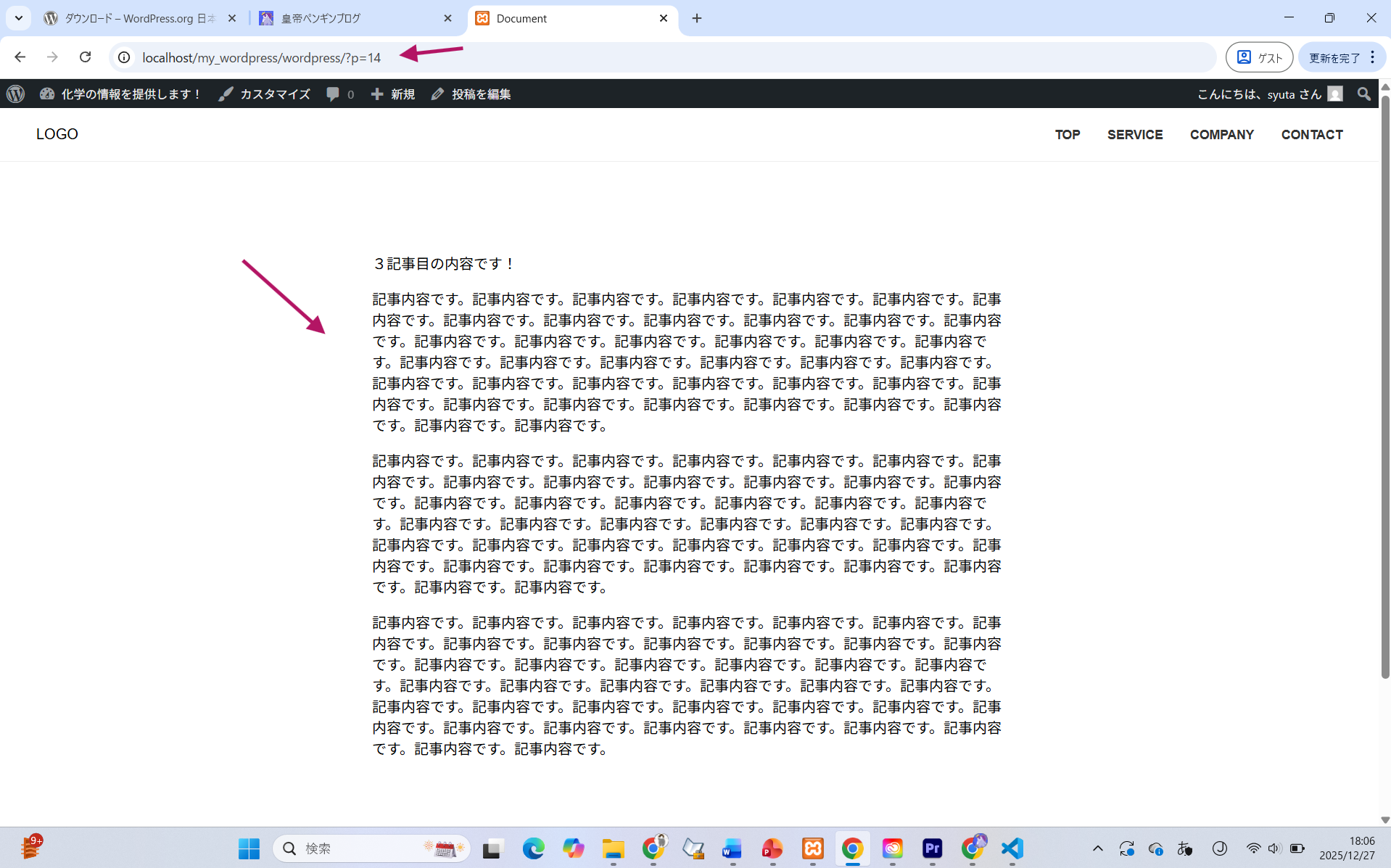Open the comments bubble in admin bar
The height and width of the screenshot is (868, 1391).
pyautogui.click(x=339, y=94)
